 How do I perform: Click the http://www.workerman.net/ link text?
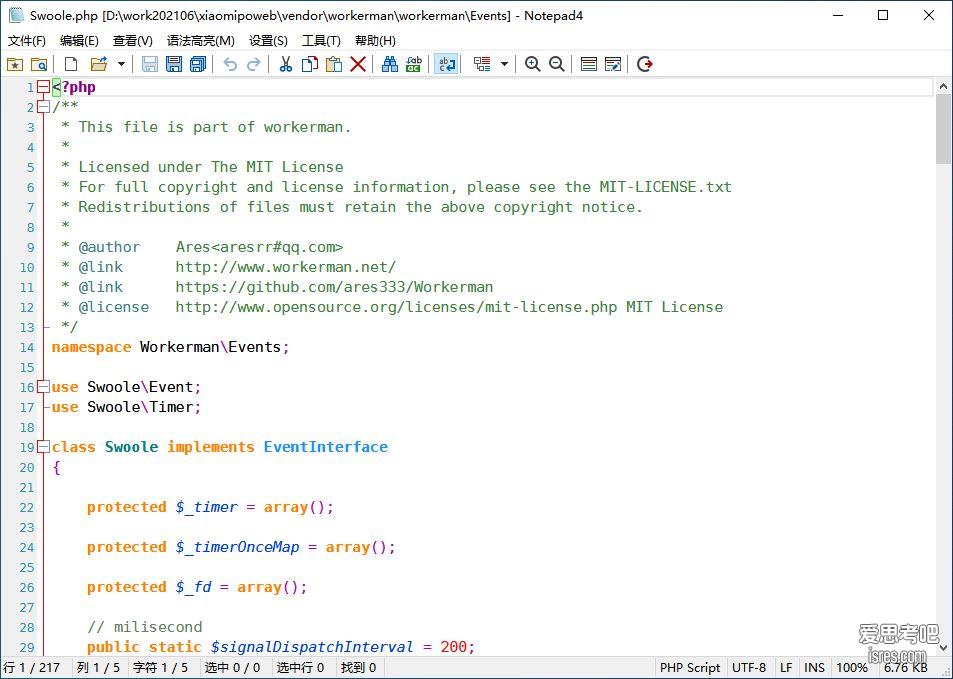click(x=286, y=267)
